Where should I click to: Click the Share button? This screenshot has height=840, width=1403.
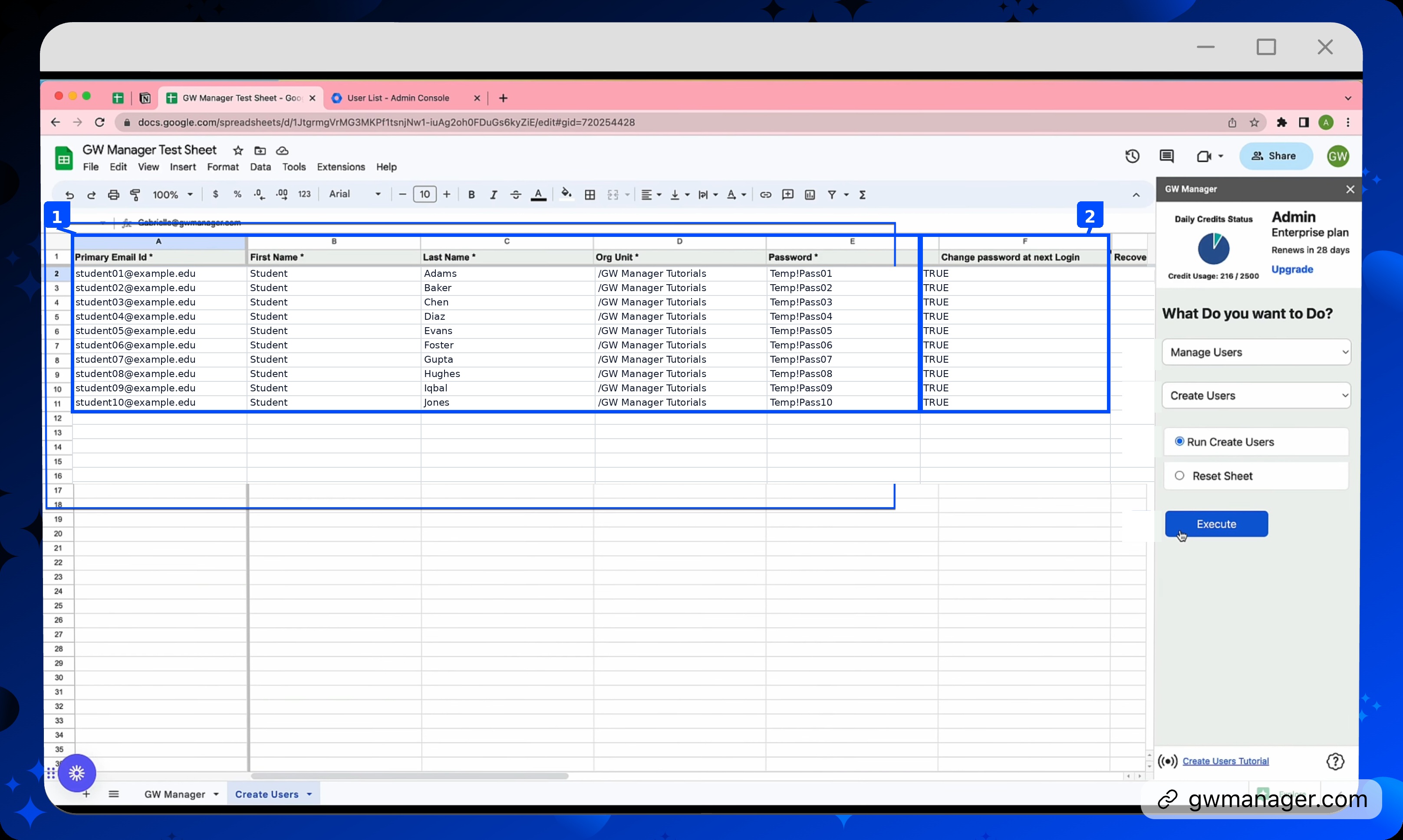point(1276,156)
